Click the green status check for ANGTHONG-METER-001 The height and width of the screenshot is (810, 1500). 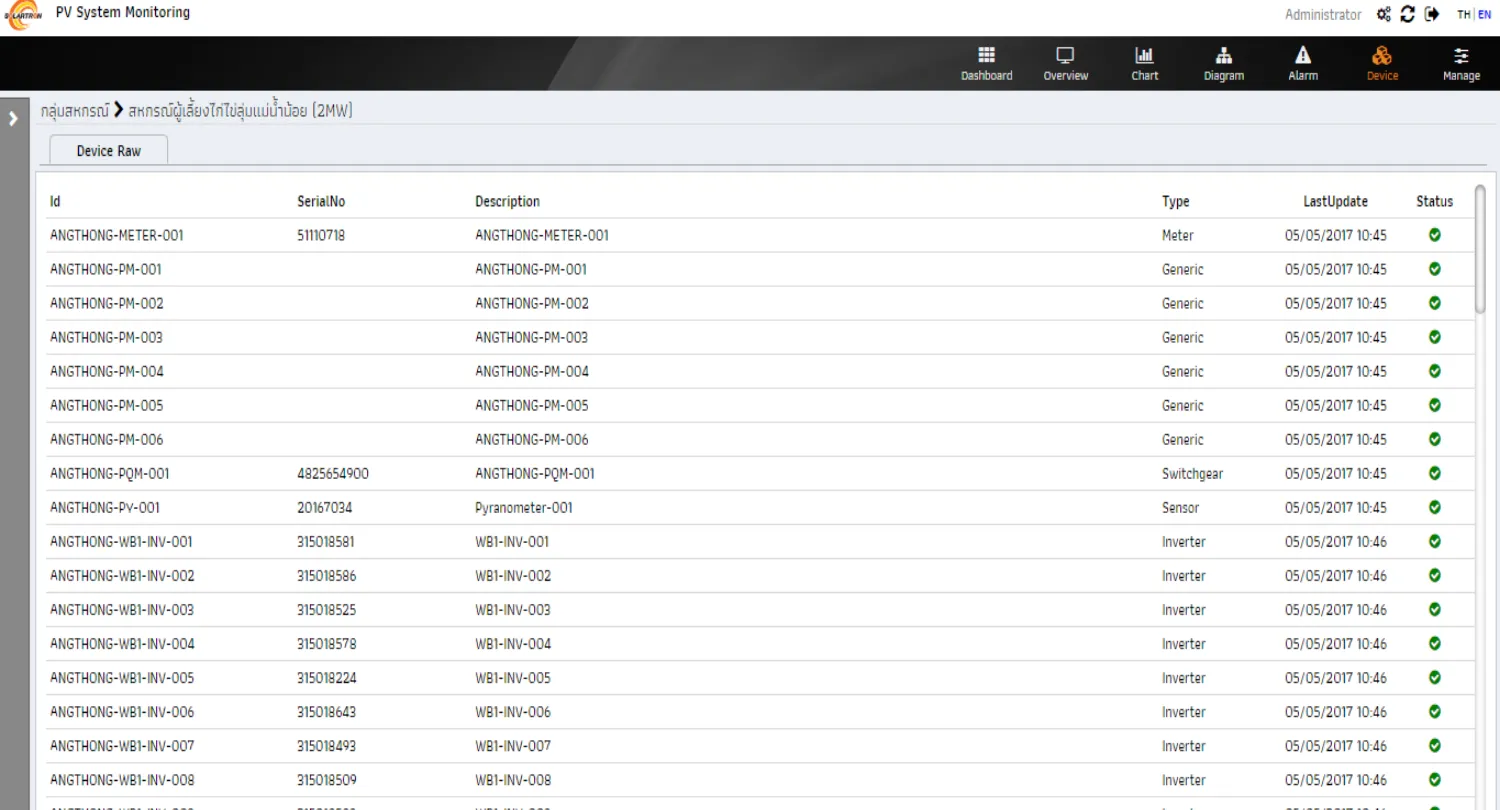[1434, 235]
